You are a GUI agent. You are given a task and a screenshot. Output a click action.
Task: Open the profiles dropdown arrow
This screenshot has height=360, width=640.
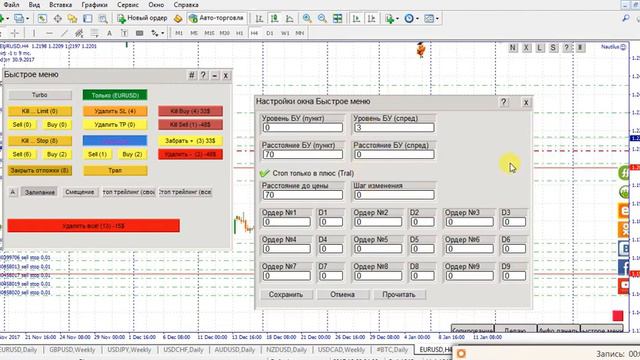[27, 18]
